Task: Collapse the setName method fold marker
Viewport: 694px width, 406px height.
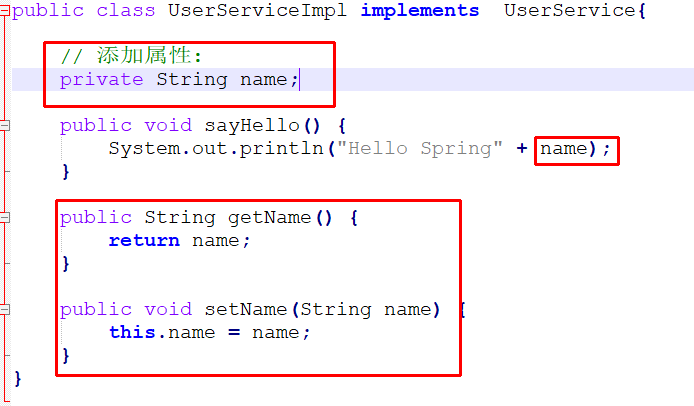Action: (x=4, y=309)
